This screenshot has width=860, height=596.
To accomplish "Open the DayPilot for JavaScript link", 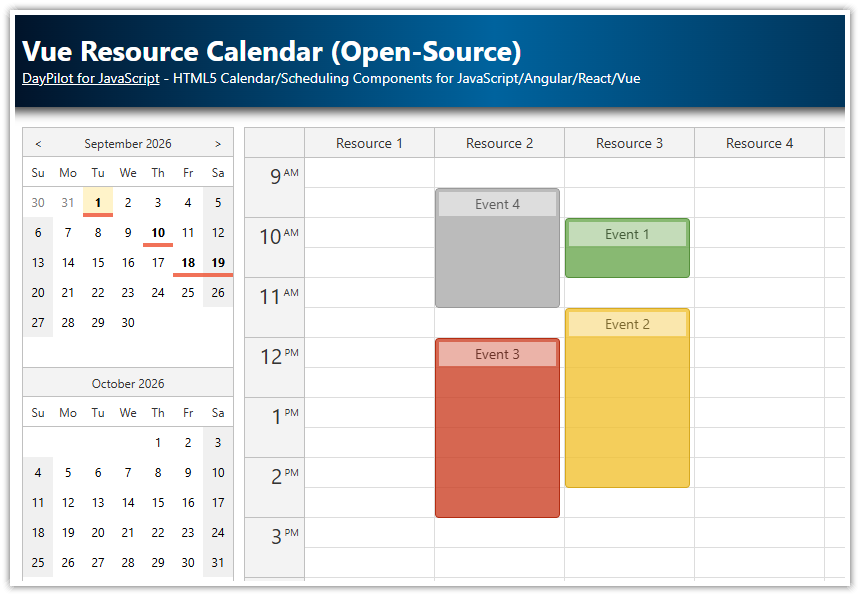I will [90, 78].
